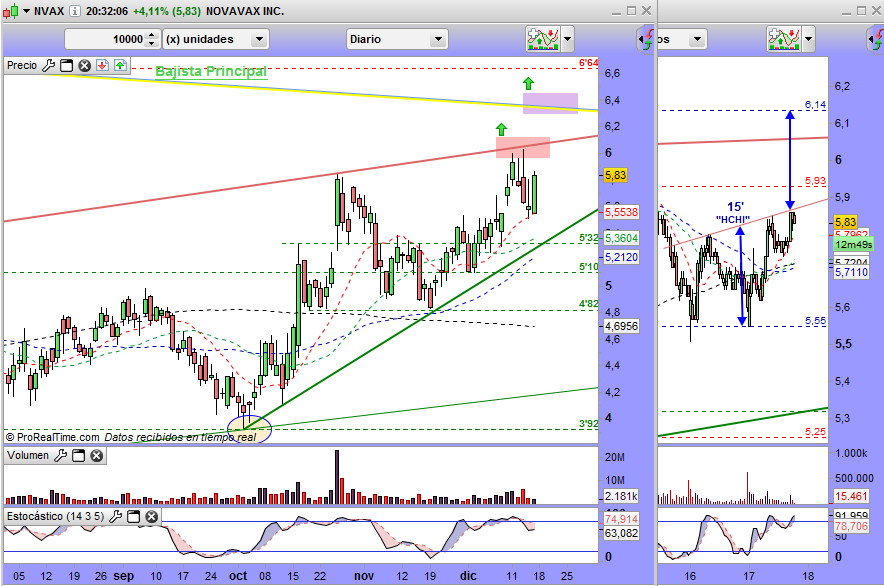Click the yellow 5,83 price label in the right chart

(846, 222)
